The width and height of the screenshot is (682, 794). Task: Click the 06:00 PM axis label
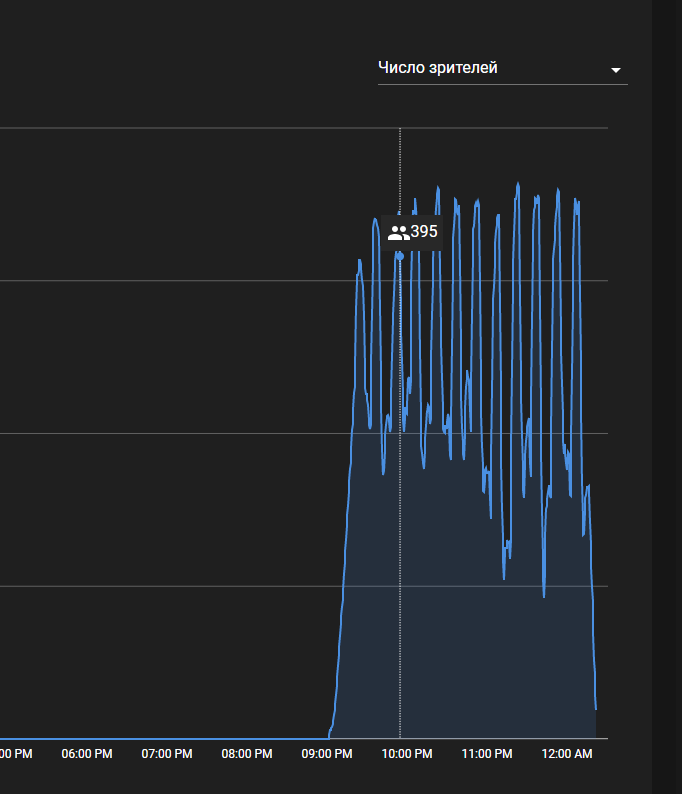(87, 753)
